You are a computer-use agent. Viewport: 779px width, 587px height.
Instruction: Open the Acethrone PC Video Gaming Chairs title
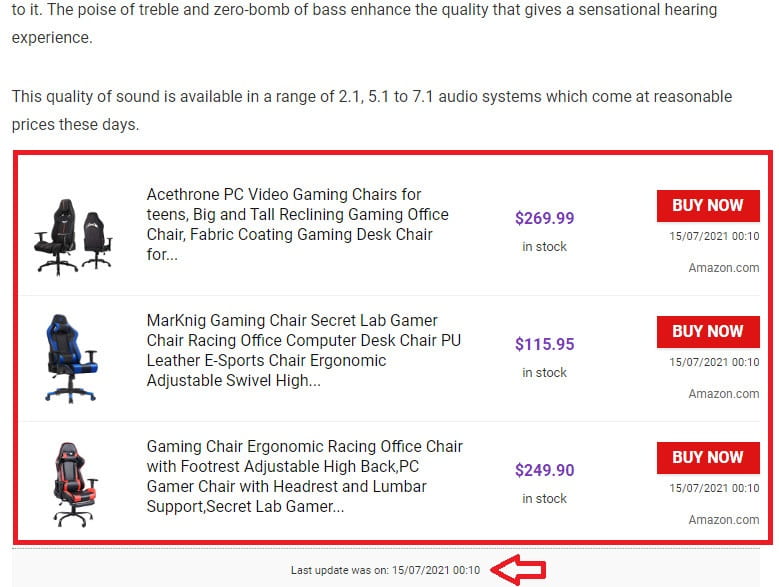[298, 224]
